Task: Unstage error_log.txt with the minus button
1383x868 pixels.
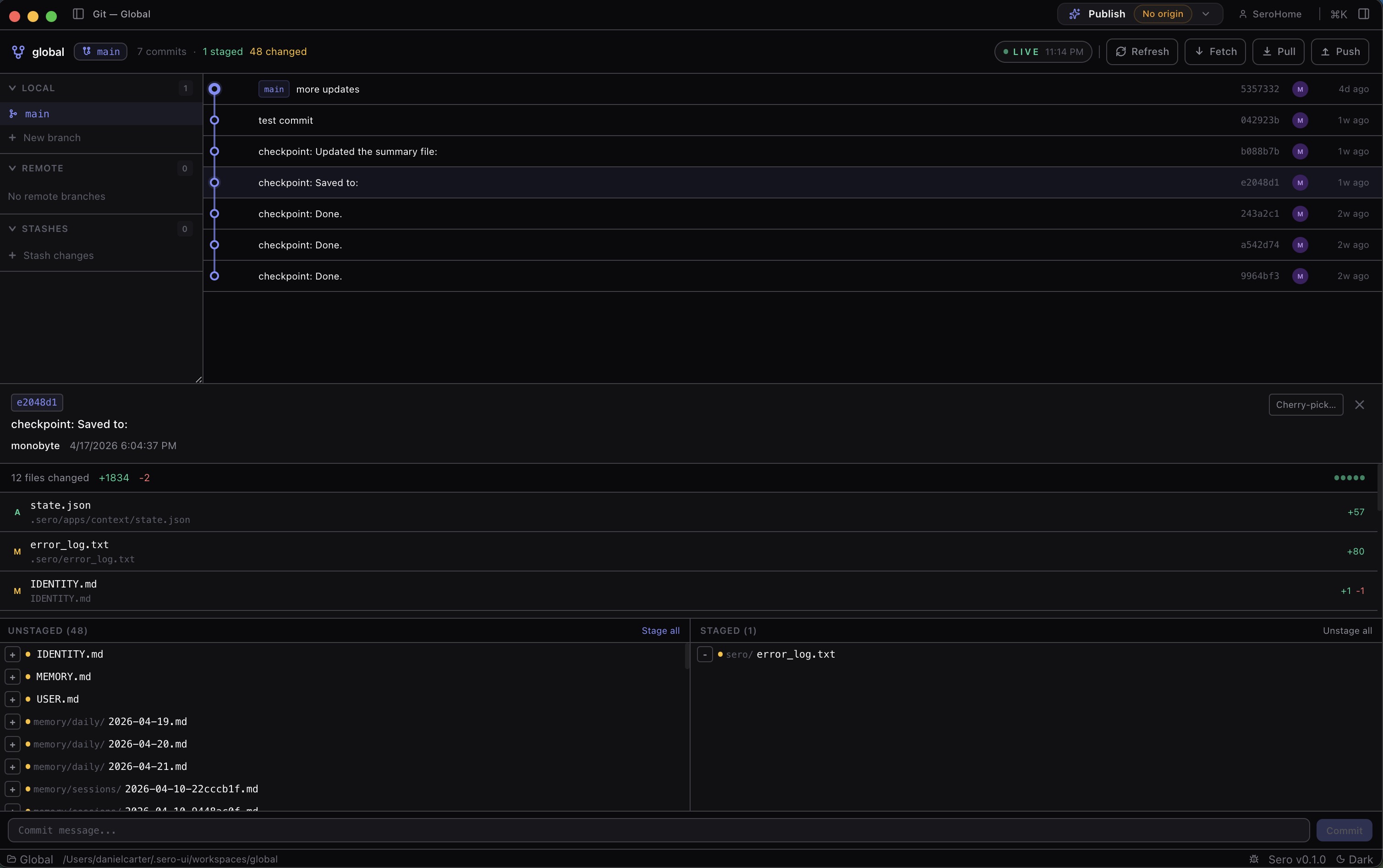Action: tap(705, 654)
